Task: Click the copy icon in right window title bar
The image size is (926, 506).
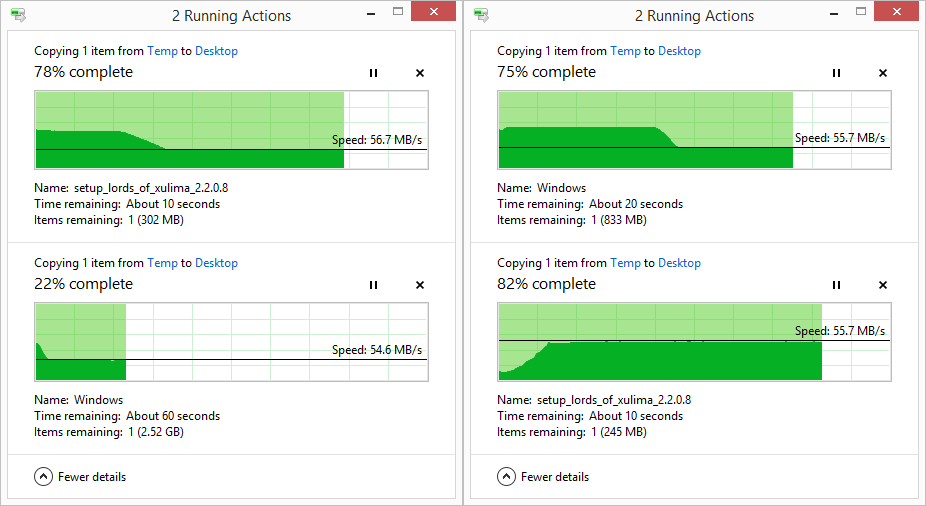Action: (x=482, y=15)
